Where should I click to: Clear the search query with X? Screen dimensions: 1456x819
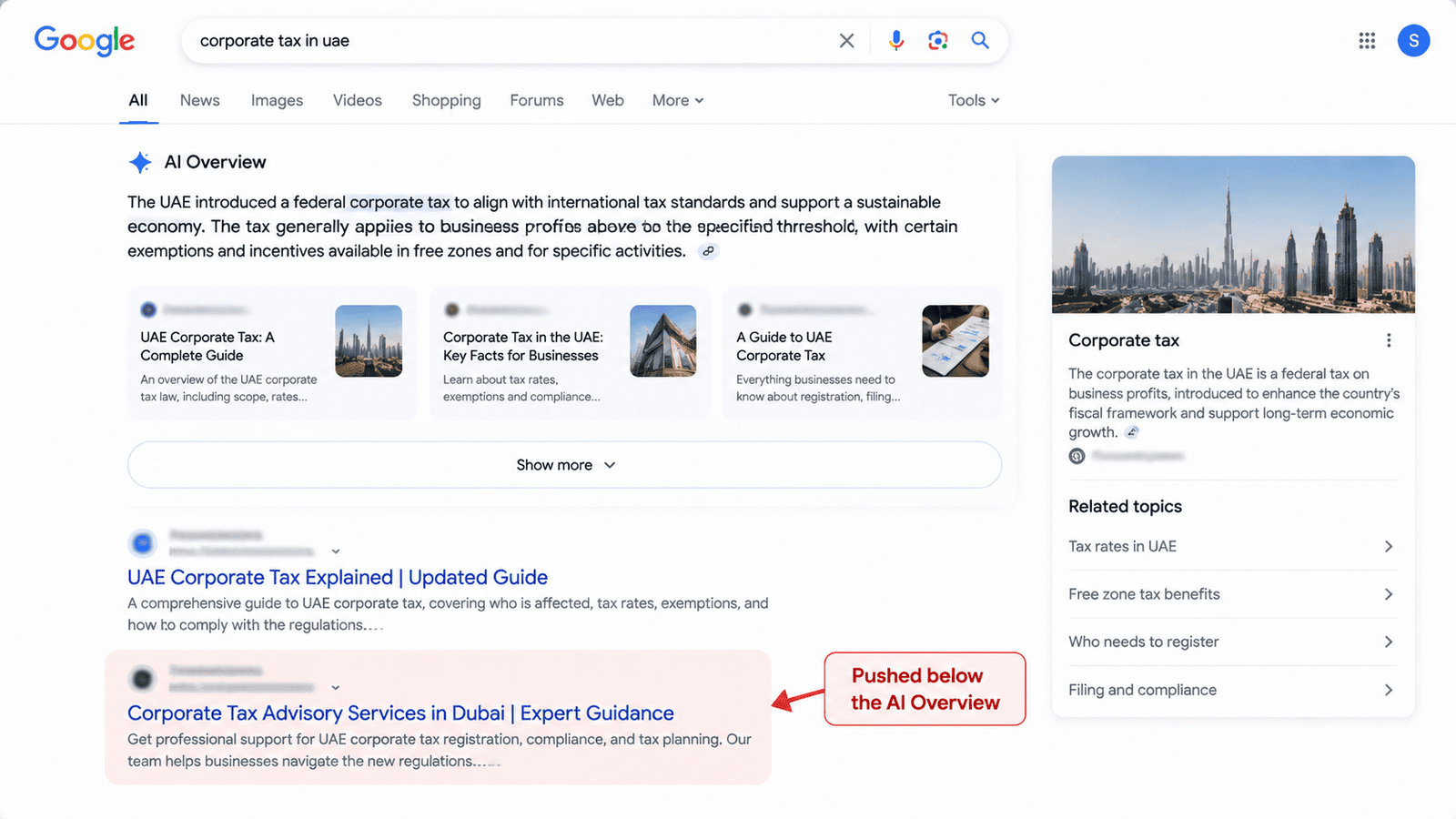[x=846, y=40]
